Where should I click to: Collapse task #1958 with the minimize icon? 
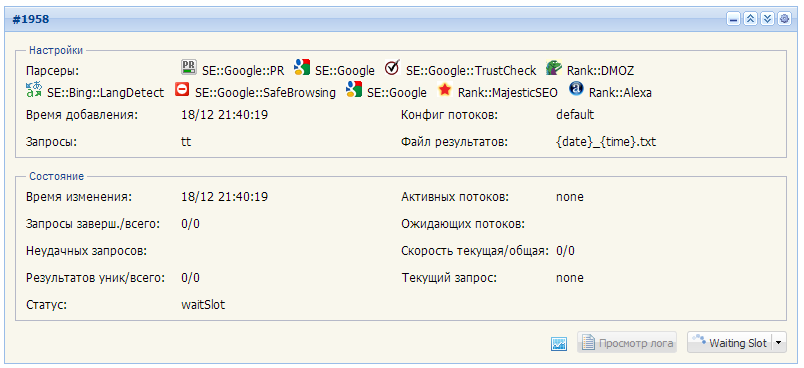click(734, 19)
